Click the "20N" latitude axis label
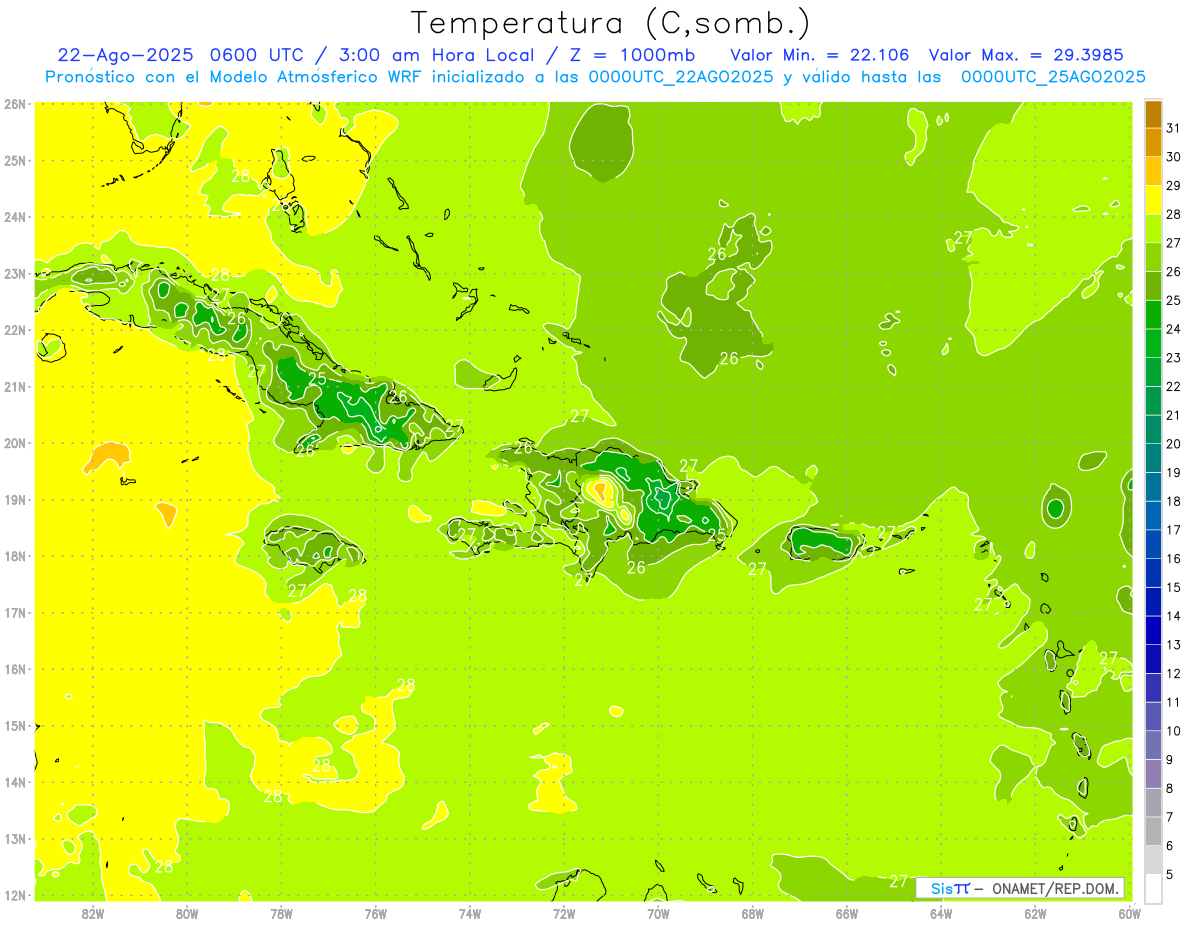The height and width of the screenshot is (927, 1200). [15, 443]
